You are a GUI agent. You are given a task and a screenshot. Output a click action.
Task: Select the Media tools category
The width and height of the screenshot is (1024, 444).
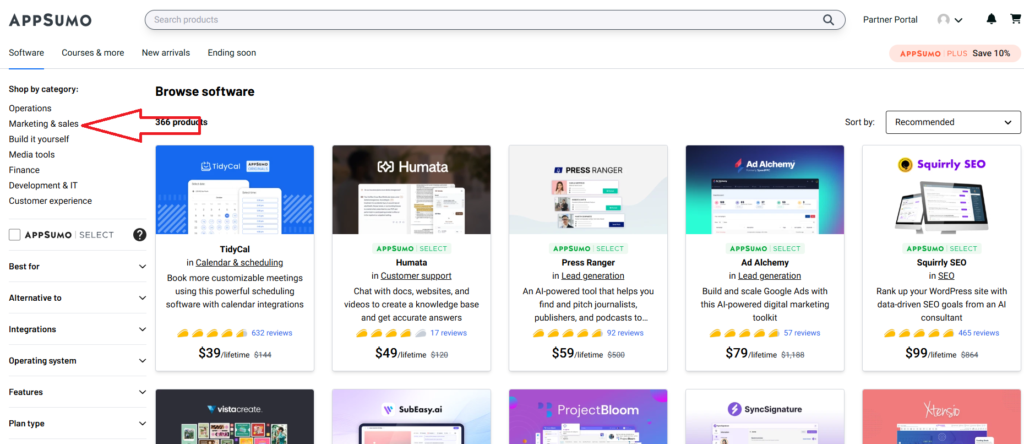31,155
